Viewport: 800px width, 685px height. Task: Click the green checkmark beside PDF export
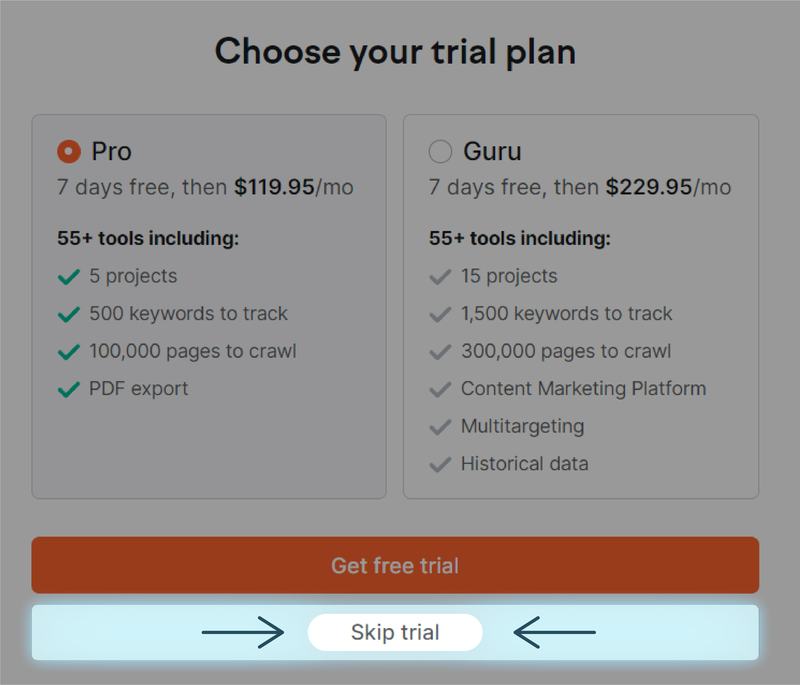pos(68,389)
